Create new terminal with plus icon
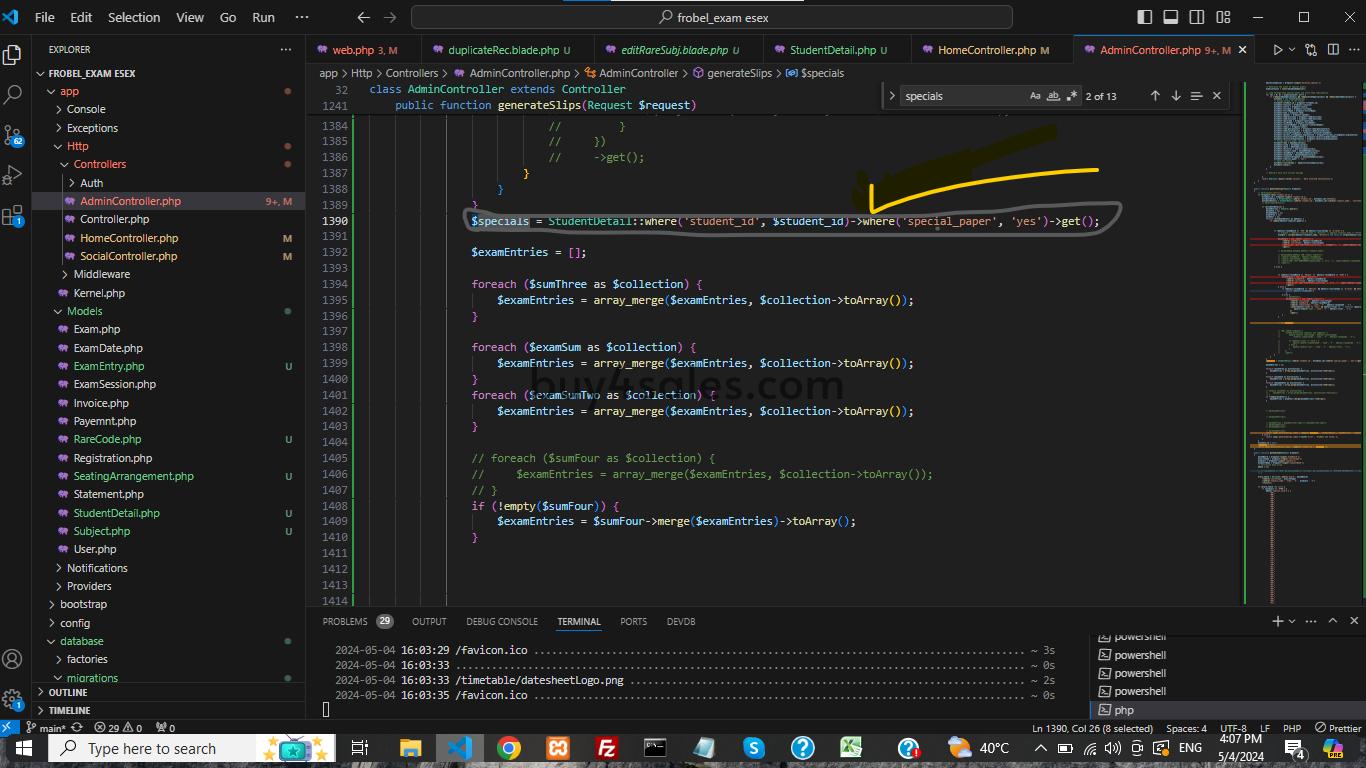 (1278, 621)
